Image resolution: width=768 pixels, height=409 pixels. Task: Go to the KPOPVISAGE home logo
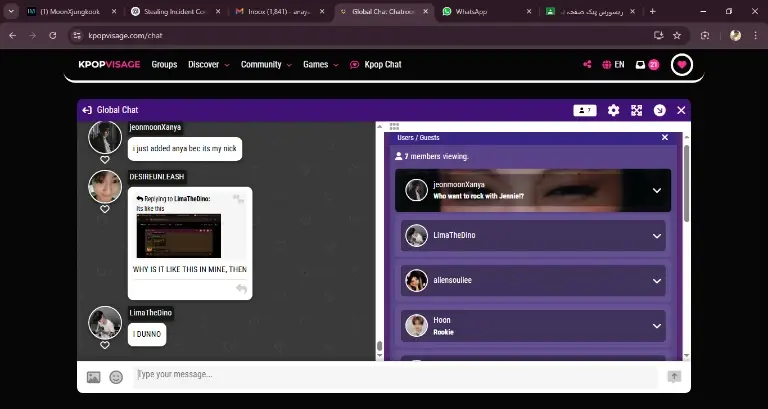pos(109,65)
